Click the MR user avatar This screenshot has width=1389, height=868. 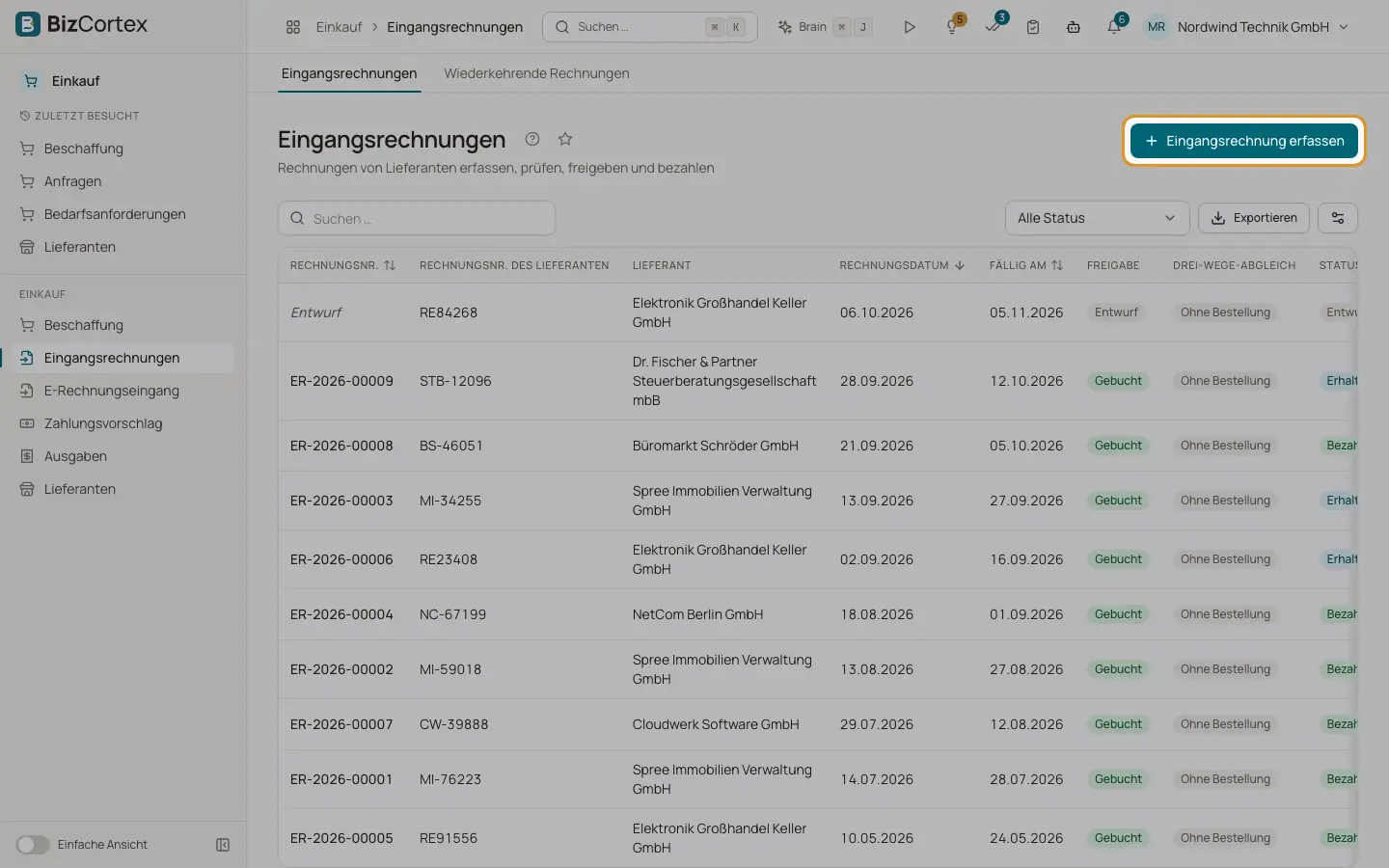point(1157,27)
